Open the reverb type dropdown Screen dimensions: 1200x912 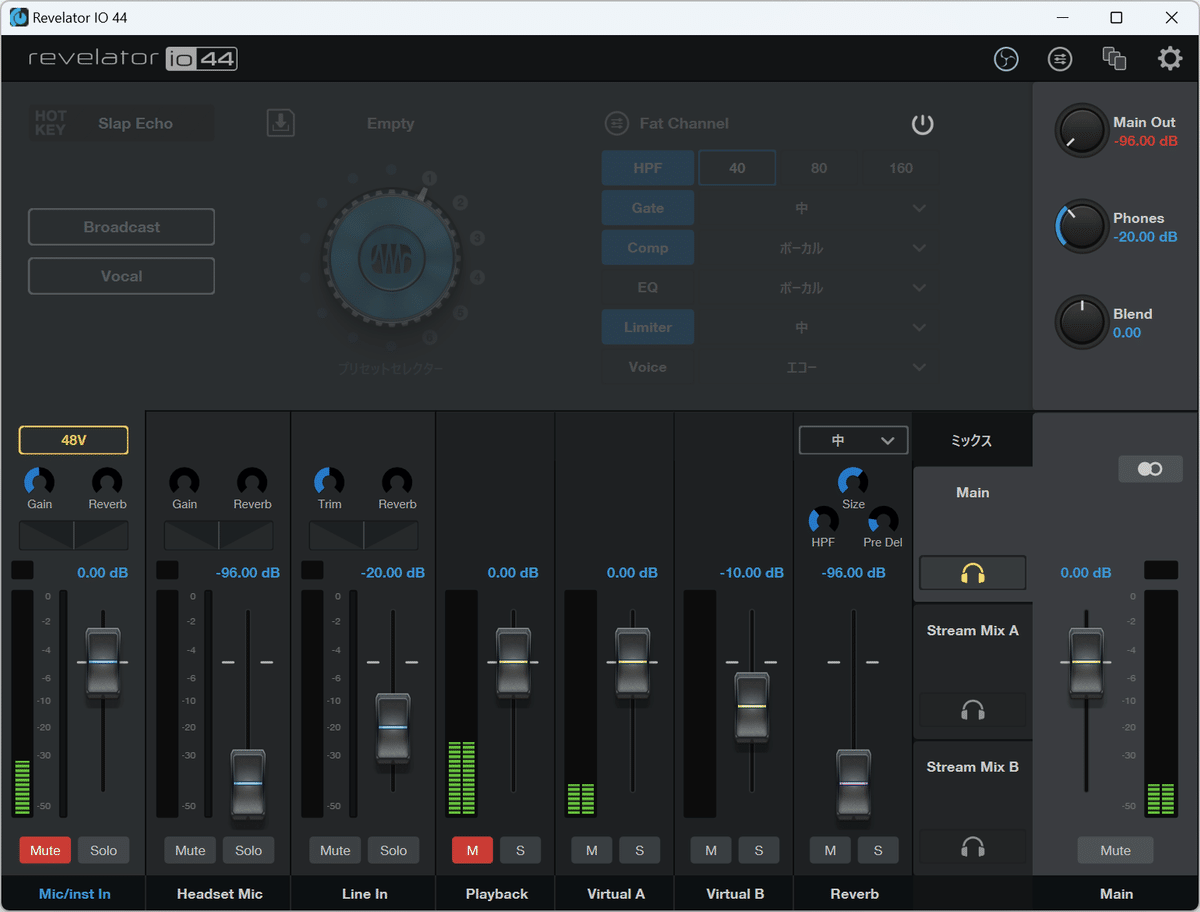(x=853, y=440)
